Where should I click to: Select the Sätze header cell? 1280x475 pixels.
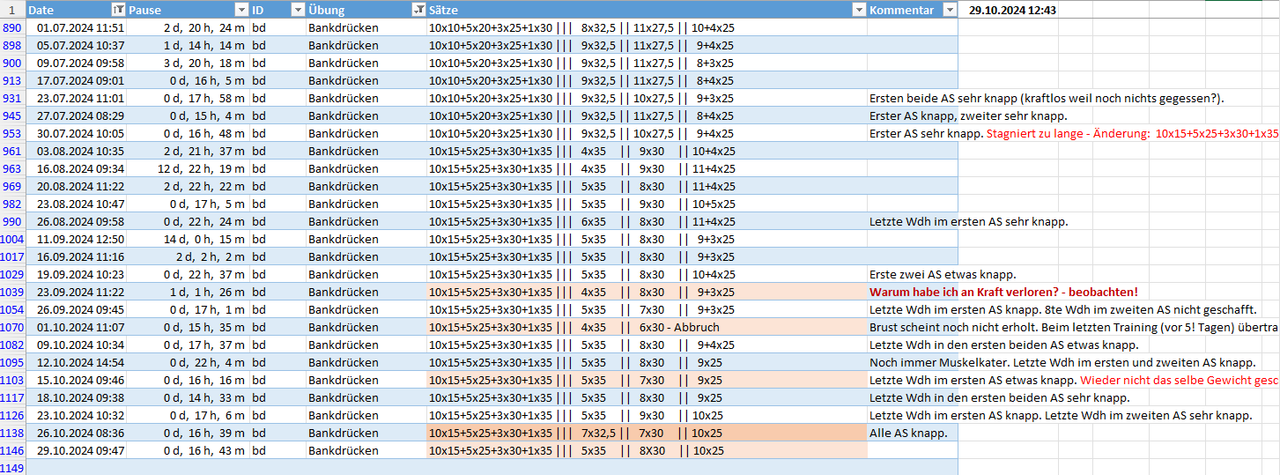click(647, 10)
